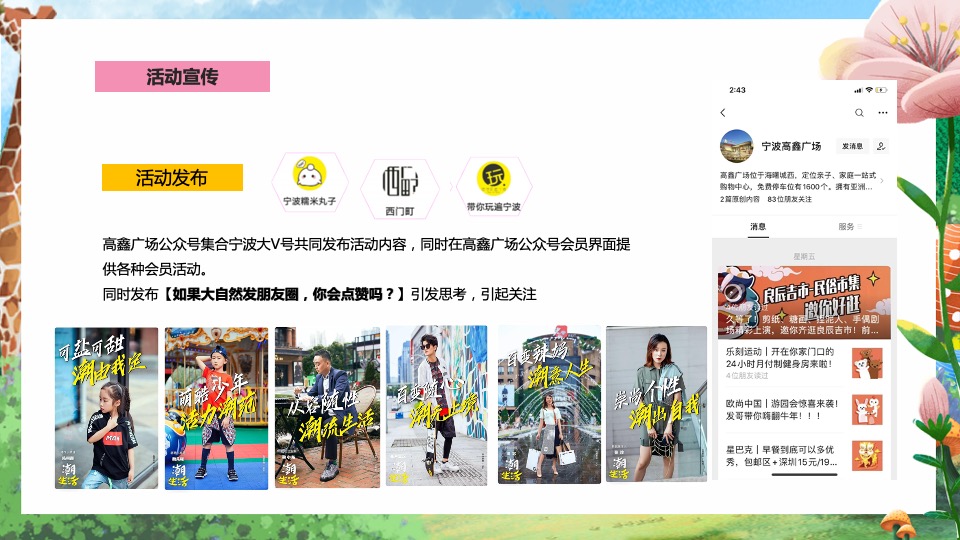Click the 西门町 logo icon
Image resolution: width=960 pixels, height=540 pixels.
[x=398, y=181]
